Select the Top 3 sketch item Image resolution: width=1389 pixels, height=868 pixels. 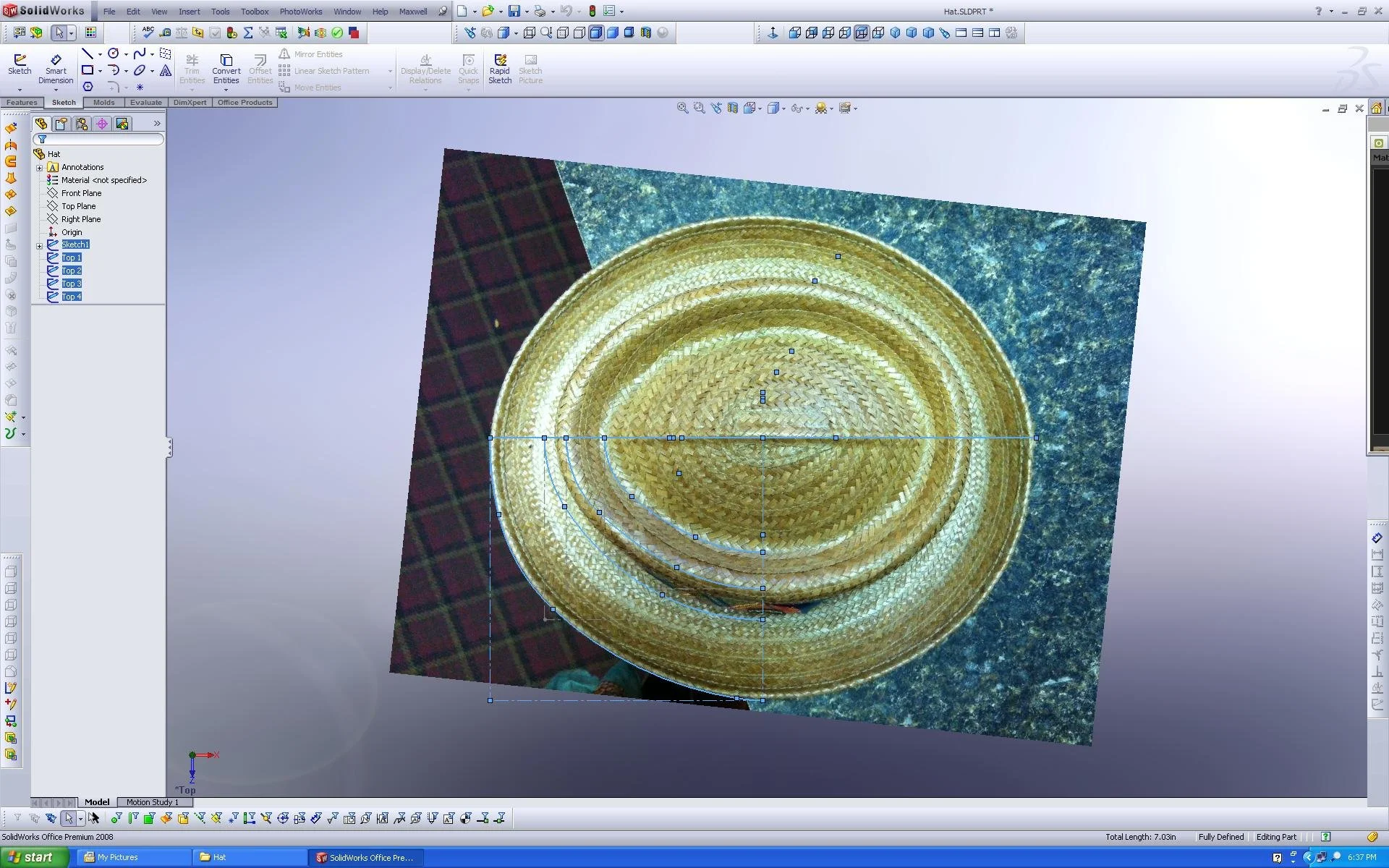coord(71,284)
